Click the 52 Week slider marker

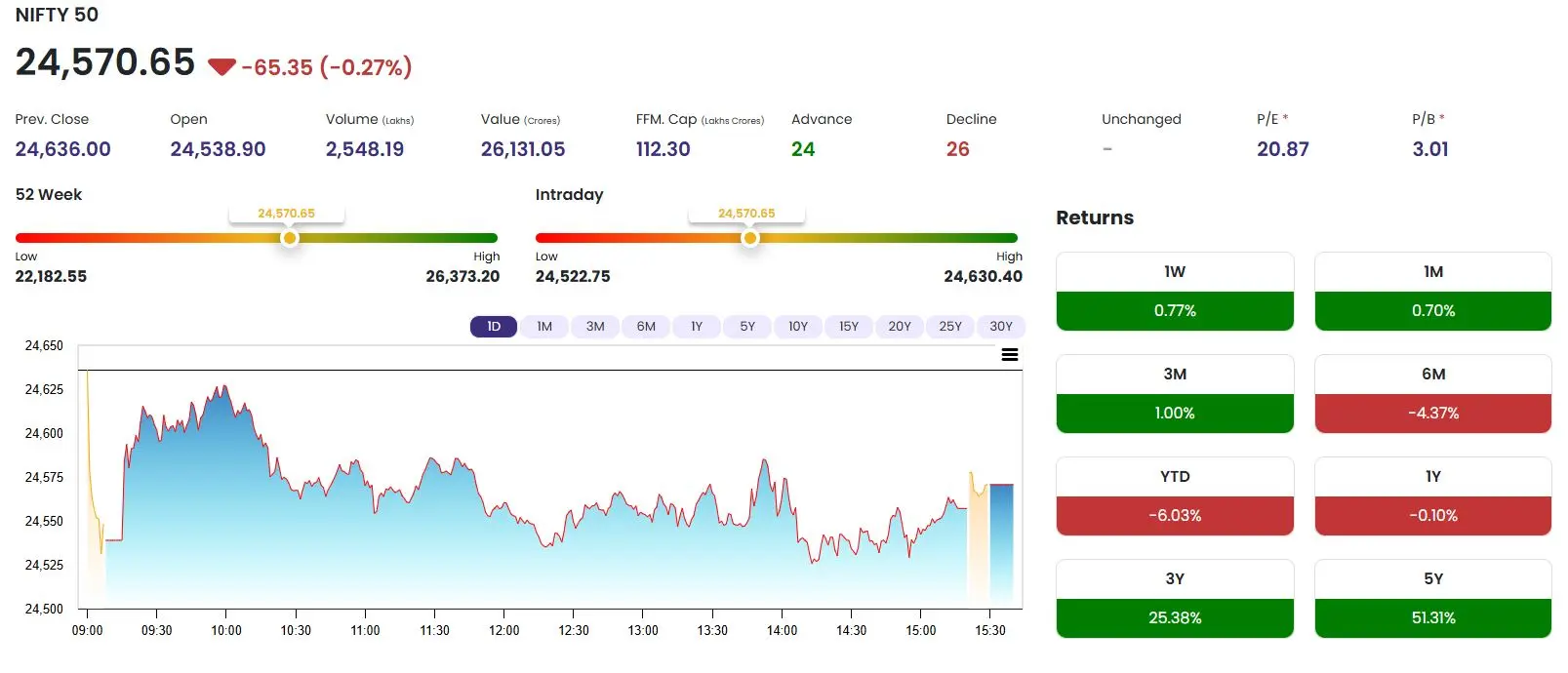coord(289,238)
